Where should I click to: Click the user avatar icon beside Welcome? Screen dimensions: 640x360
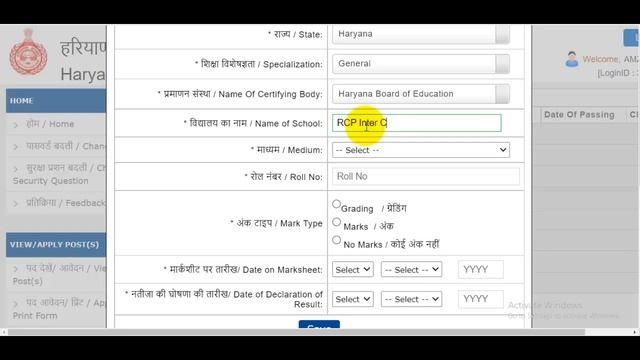(x=572, y=59)
